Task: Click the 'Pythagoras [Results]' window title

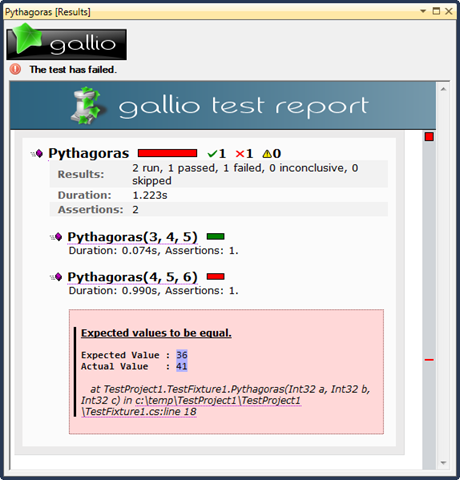Action: (x=48, y=12)
